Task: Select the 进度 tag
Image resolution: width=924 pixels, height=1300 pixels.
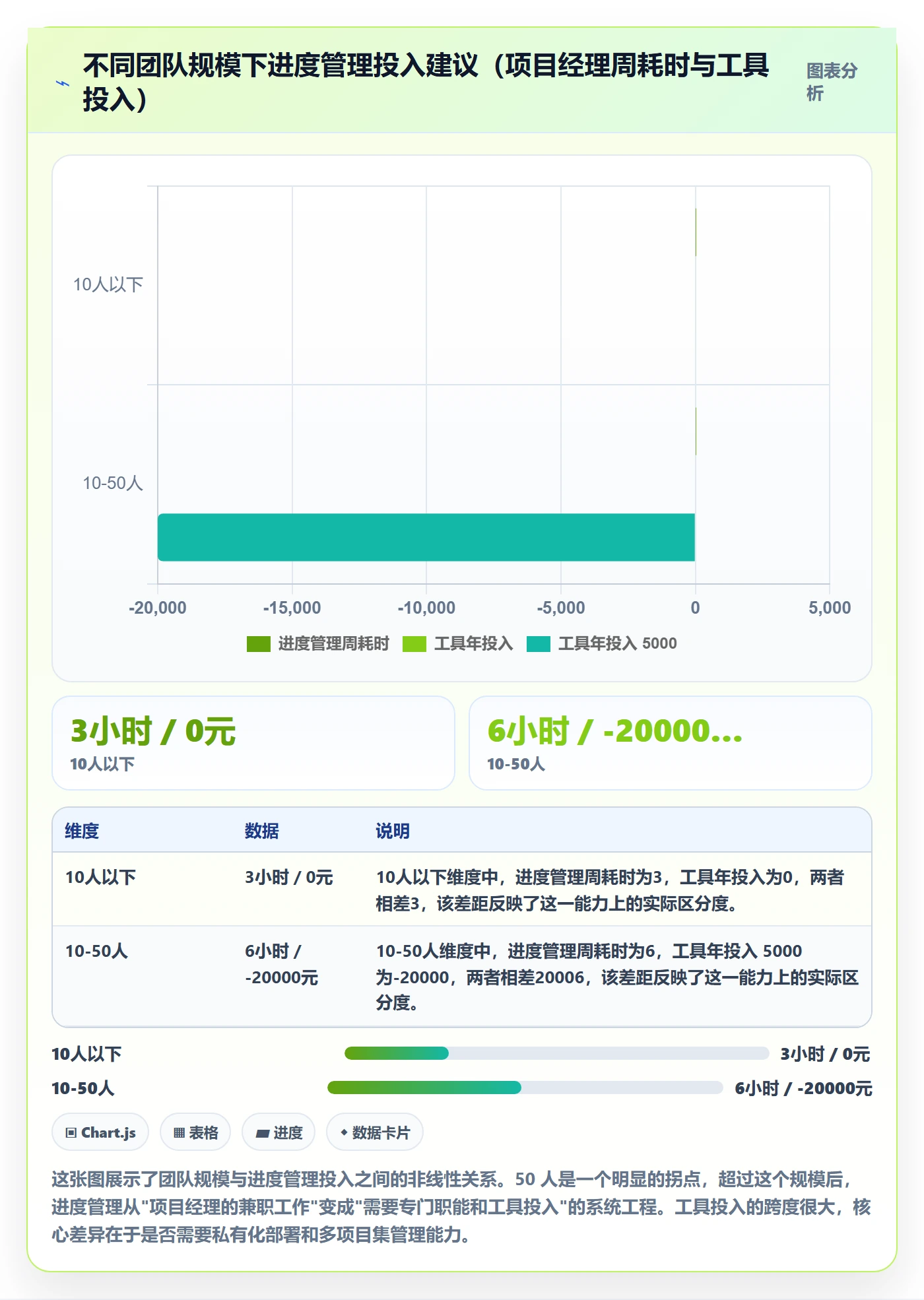Action: click(279, 1132)
